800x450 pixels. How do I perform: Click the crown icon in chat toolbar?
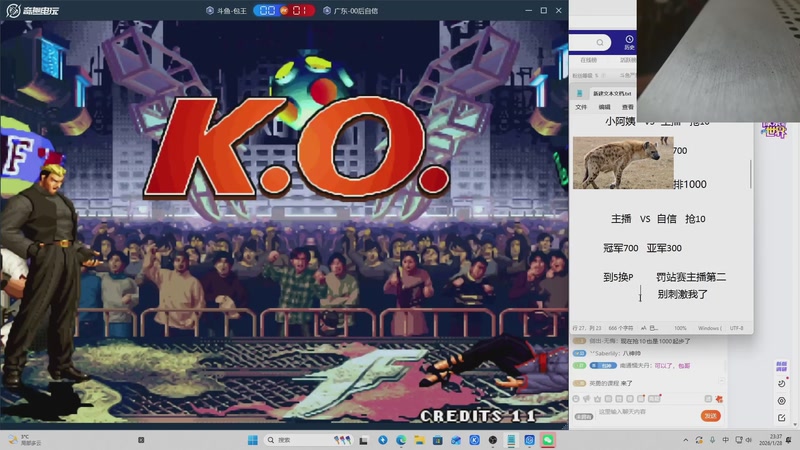coord(597,399)
